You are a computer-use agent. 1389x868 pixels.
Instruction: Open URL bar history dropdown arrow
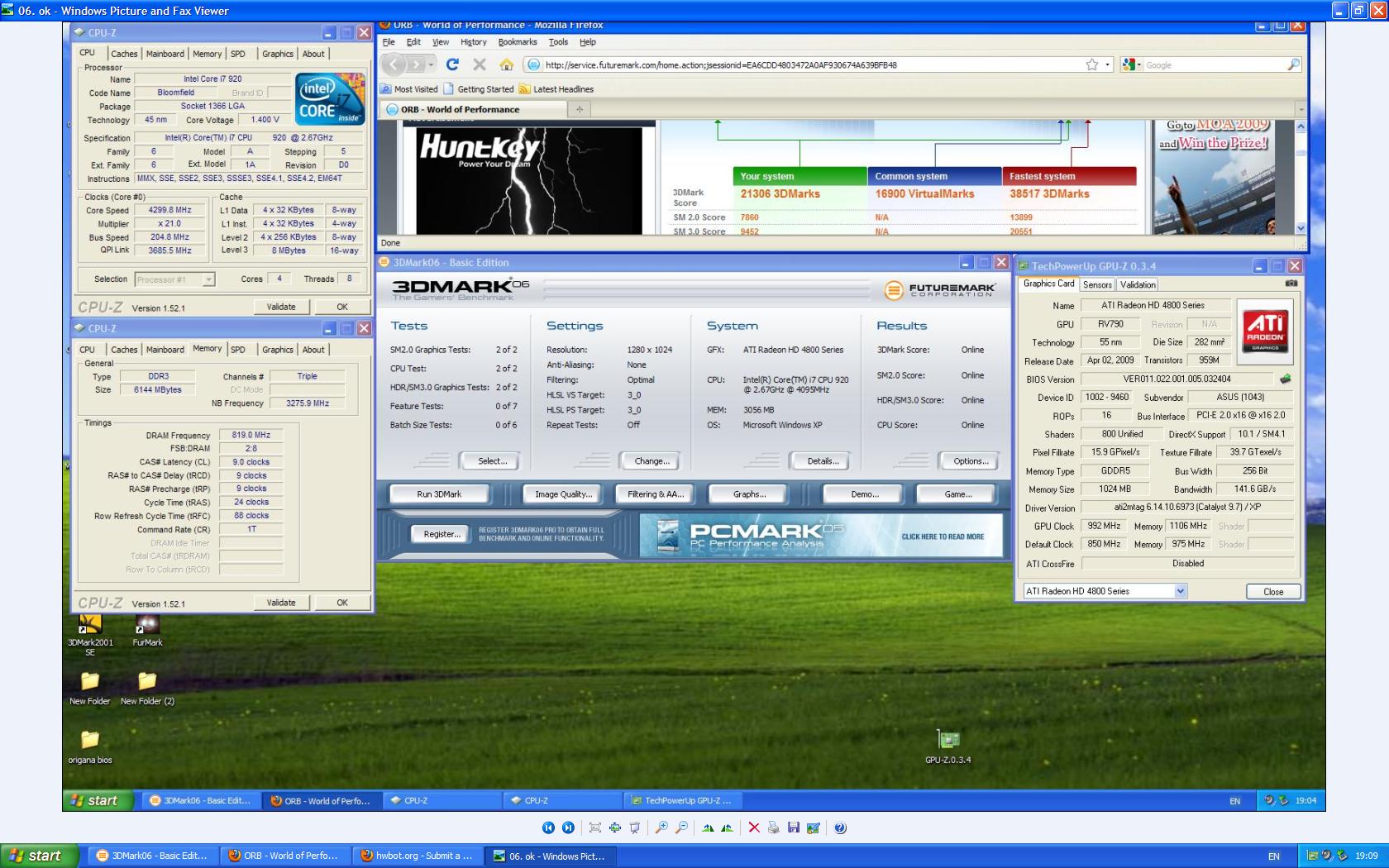coord(1108,64)
